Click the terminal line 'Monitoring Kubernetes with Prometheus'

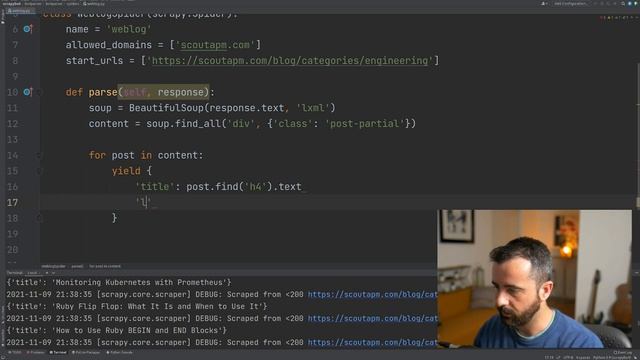pos(119,282)
